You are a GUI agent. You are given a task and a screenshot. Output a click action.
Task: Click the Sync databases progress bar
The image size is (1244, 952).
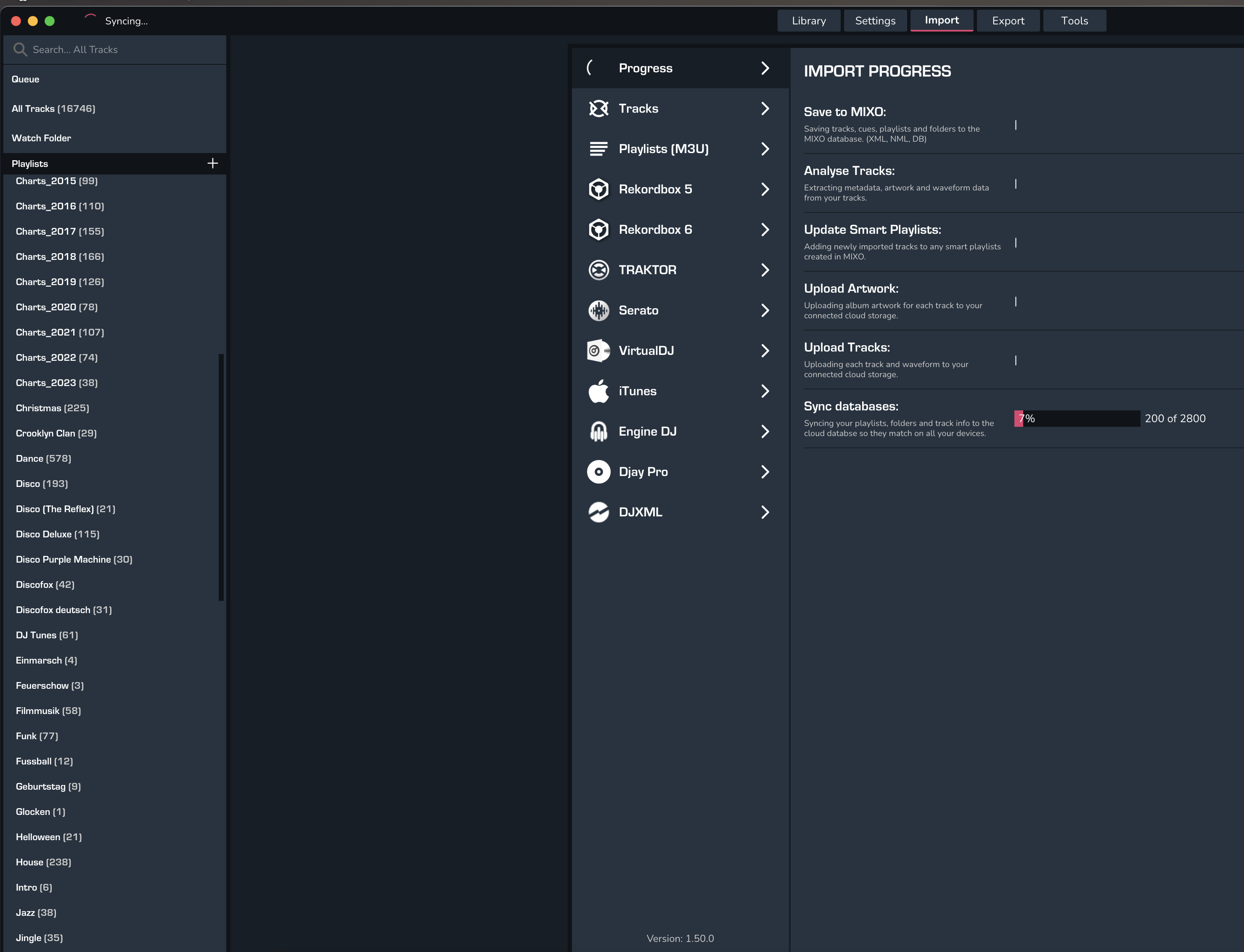click(1077, 419)
